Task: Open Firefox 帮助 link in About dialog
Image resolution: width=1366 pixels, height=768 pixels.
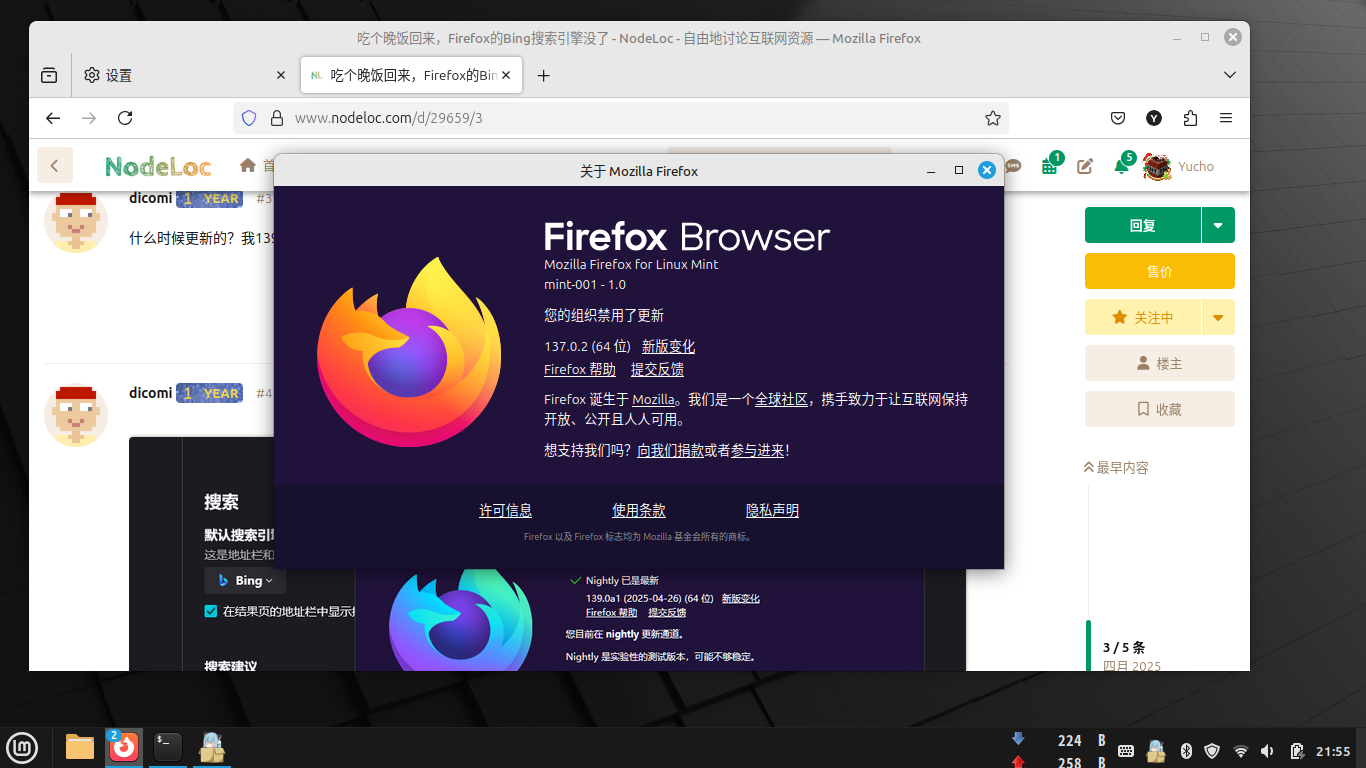Action: pos(580,369)
